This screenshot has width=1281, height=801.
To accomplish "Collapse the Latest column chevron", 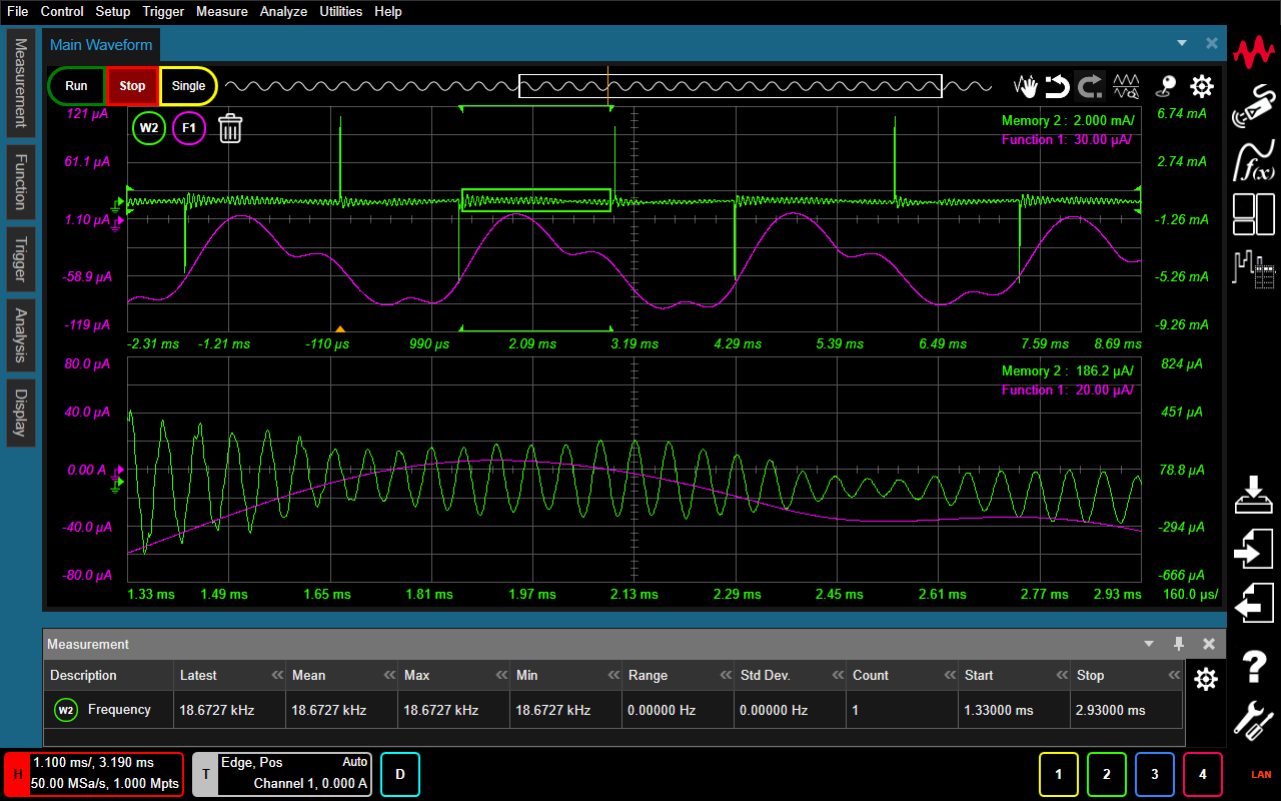I will [276, 676].
